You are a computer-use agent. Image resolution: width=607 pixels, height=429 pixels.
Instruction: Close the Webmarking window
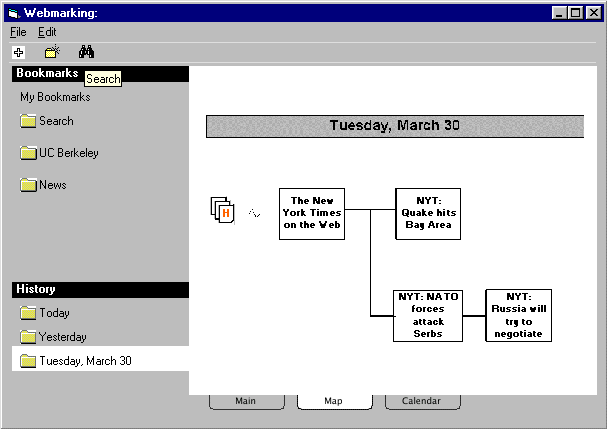click(593, 13)
